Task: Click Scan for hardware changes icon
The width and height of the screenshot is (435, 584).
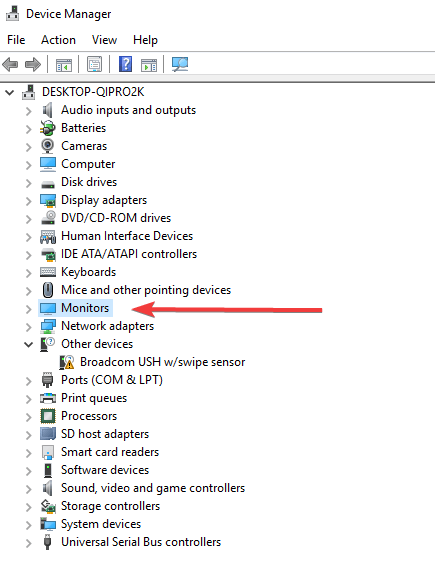Action: point(180,64)
